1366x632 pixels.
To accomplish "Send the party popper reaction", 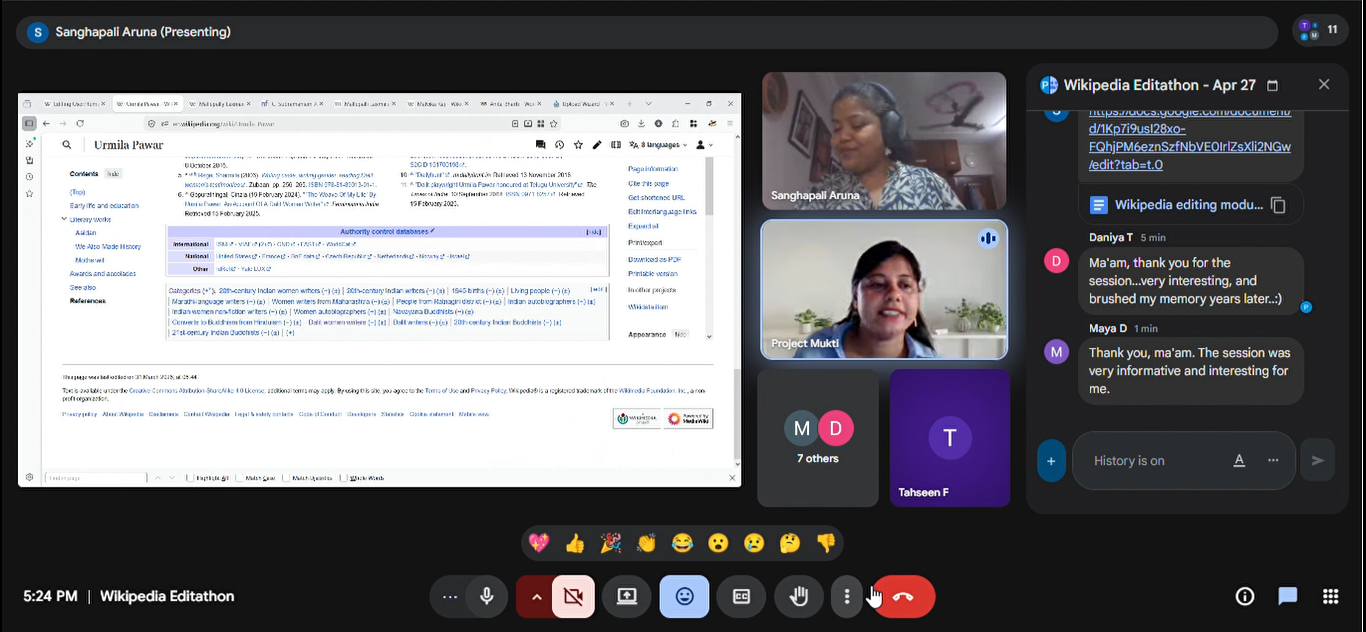I will 610,543.
